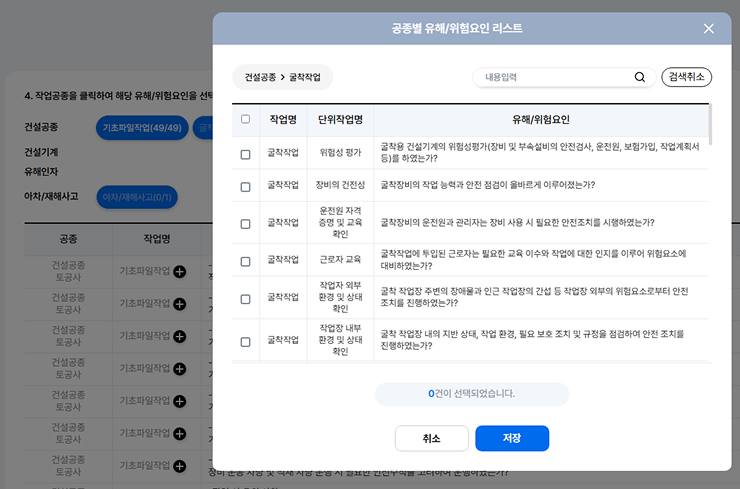Screen dimensions: 740x489
Task: Tick the 운전원 자격 증명 row checkbox
Action: [246, 224]
